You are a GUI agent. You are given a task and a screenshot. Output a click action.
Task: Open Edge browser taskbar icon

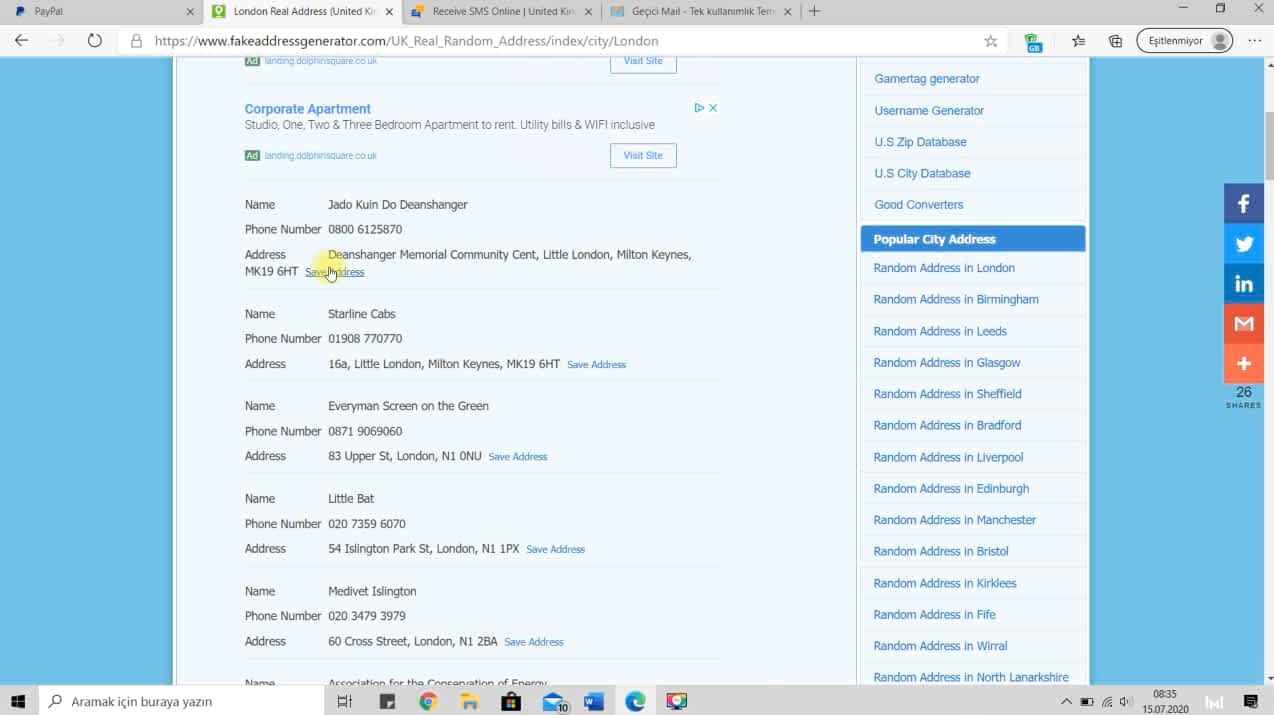(x=635, y=701)
